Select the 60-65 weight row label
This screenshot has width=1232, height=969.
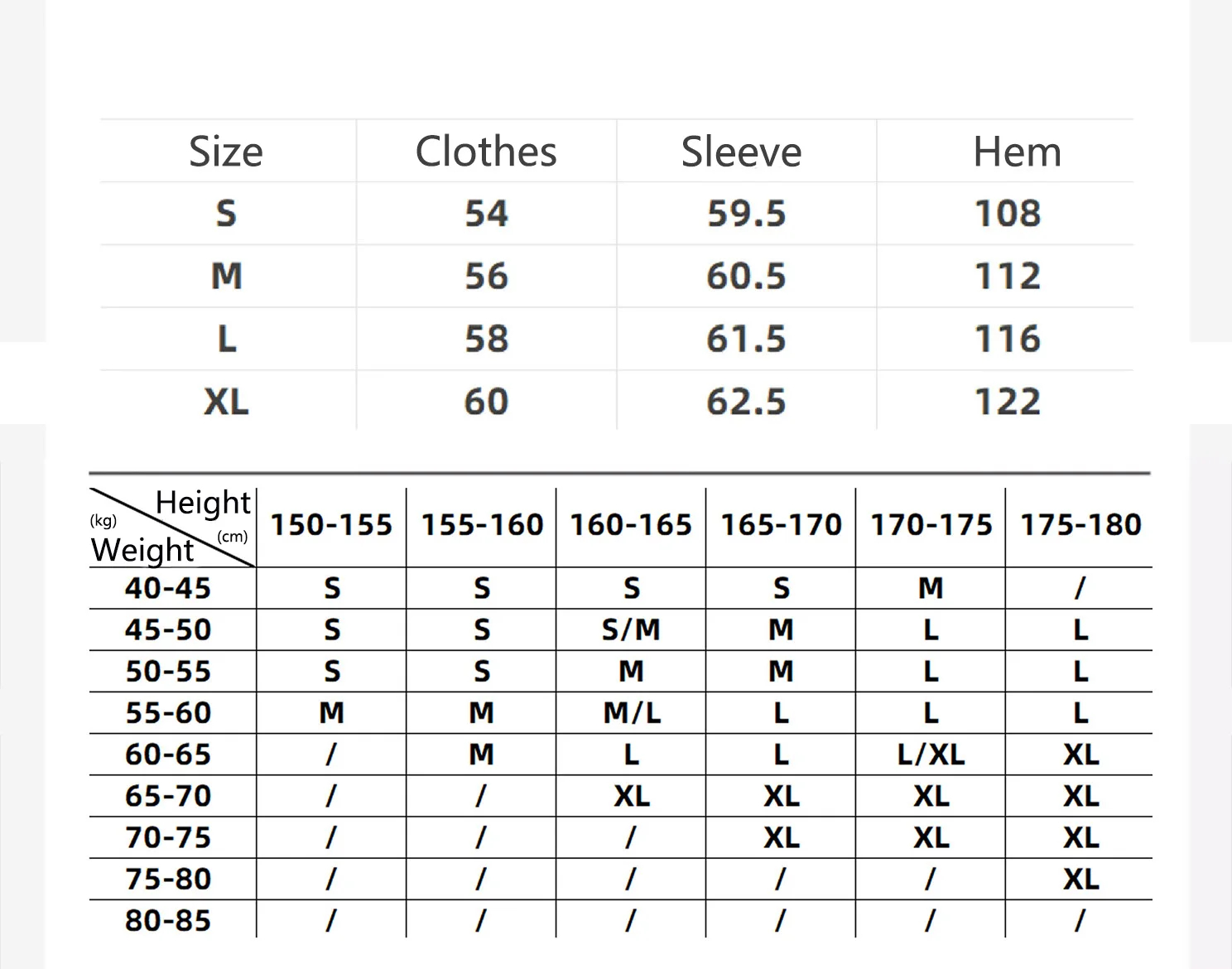(x=168, y=754)
